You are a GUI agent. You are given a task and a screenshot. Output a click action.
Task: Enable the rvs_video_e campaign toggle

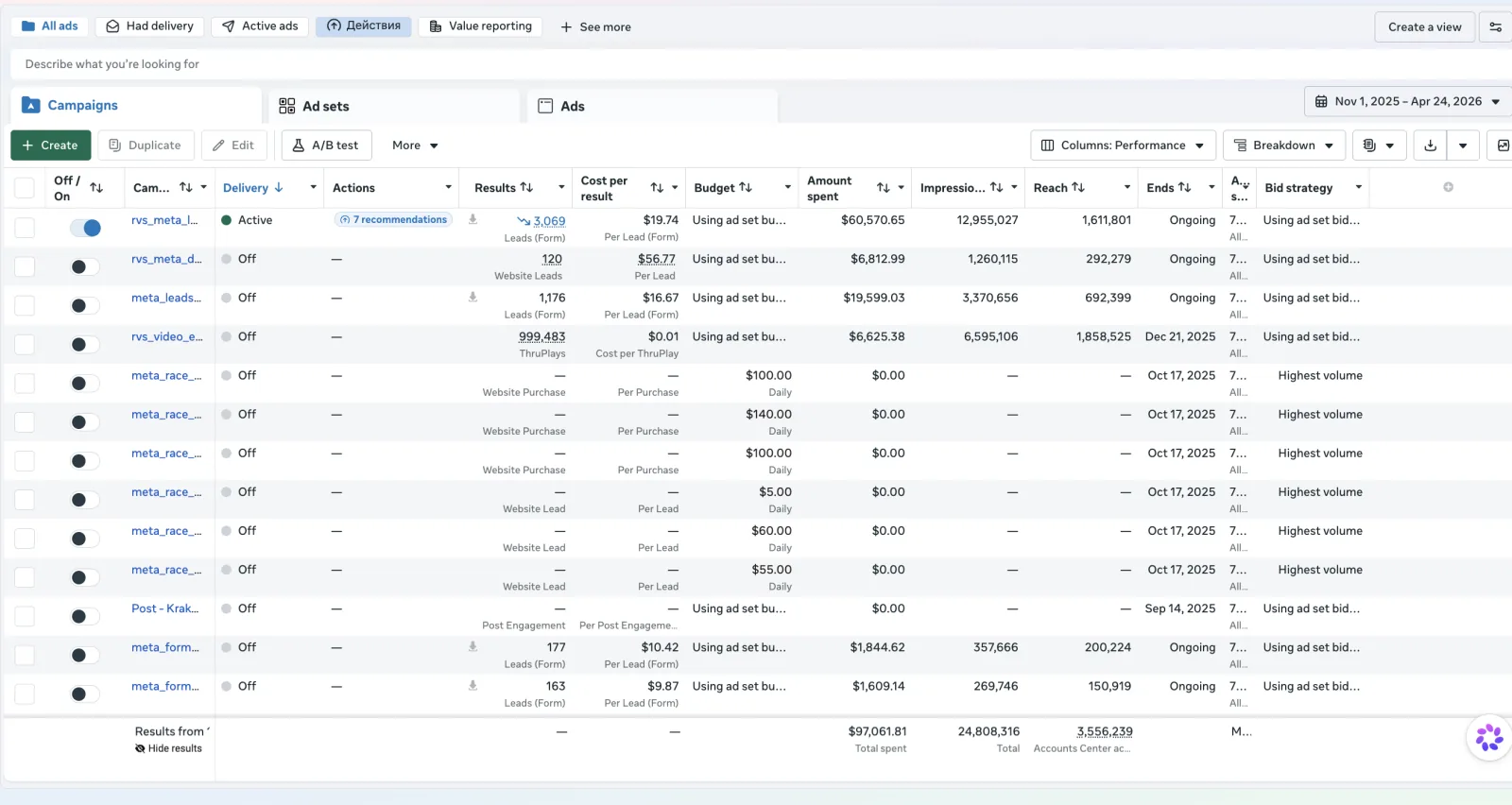click(85, 344)
